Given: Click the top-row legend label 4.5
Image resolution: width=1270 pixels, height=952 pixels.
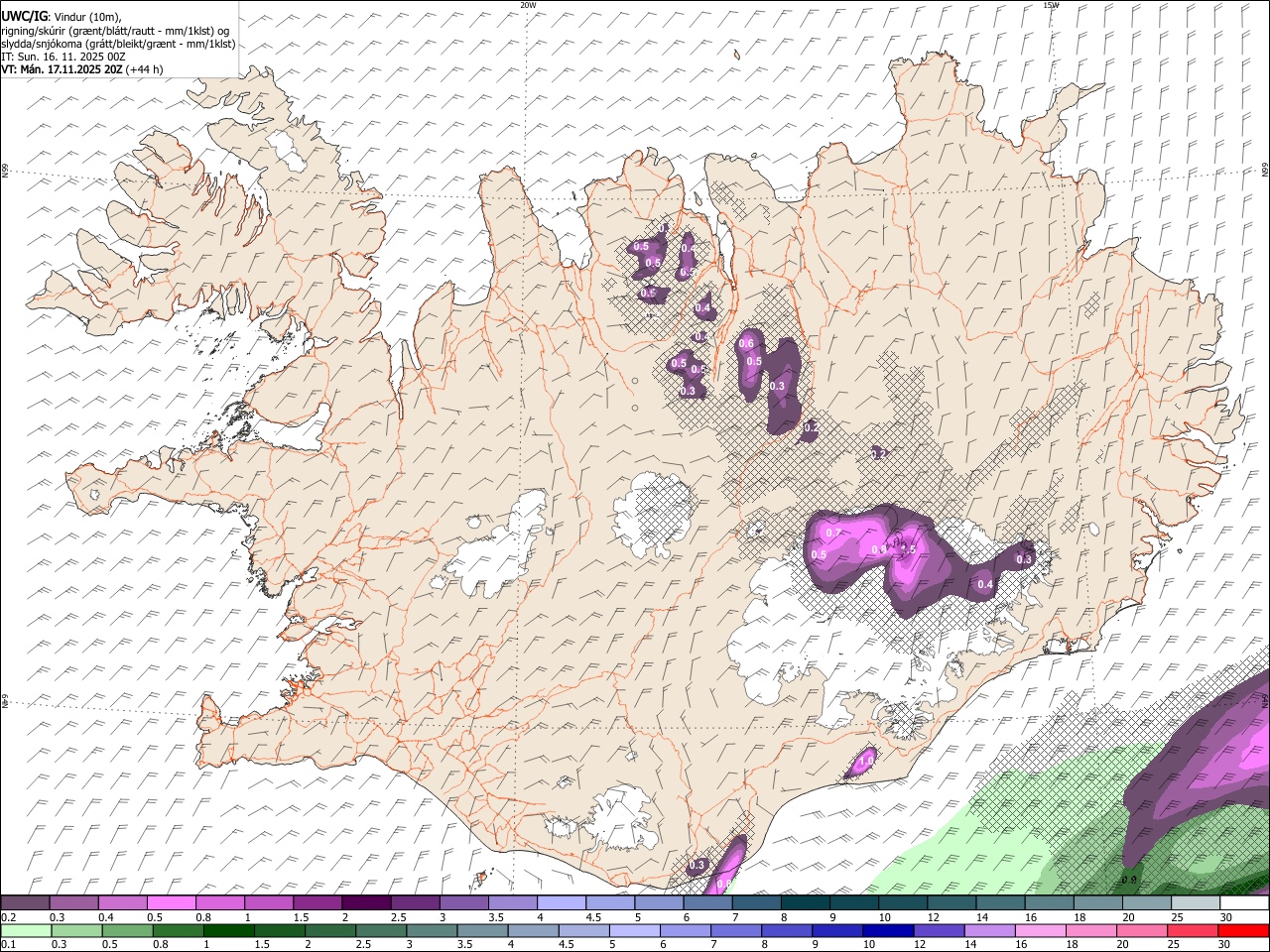Looking at the screenshot, I should pyautogui.click(x=593, y=917).
